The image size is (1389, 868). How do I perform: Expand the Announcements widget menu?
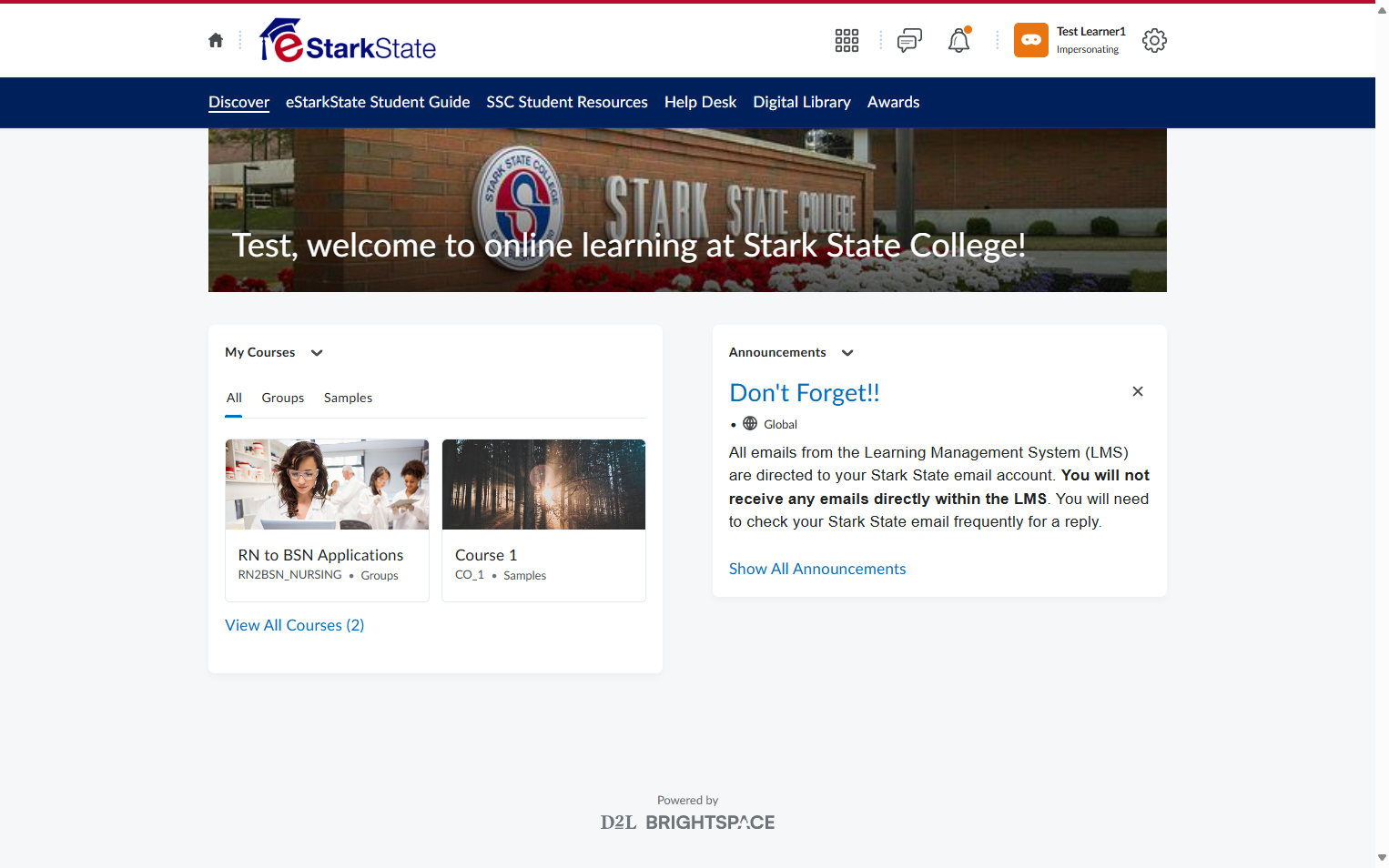pos(847,353)
